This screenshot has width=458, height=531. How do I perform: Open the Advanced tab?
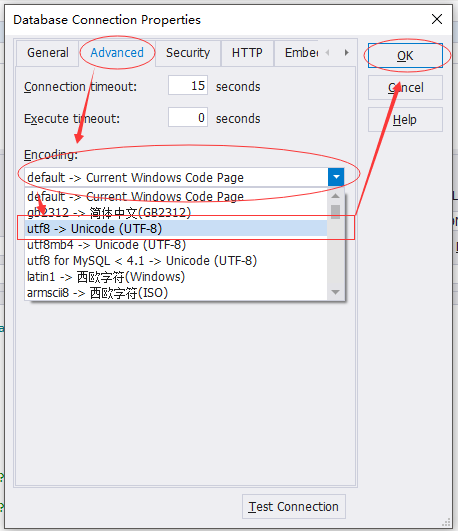click(117, 53)
